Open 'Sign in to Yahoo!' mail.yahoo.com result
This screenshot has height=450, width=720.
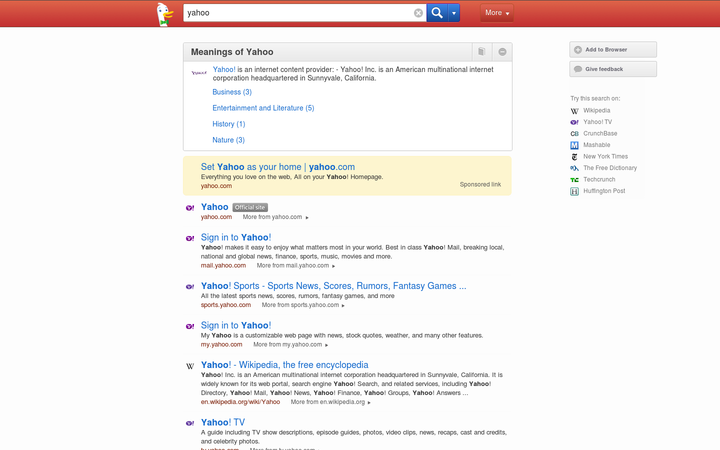coord(236,237)
